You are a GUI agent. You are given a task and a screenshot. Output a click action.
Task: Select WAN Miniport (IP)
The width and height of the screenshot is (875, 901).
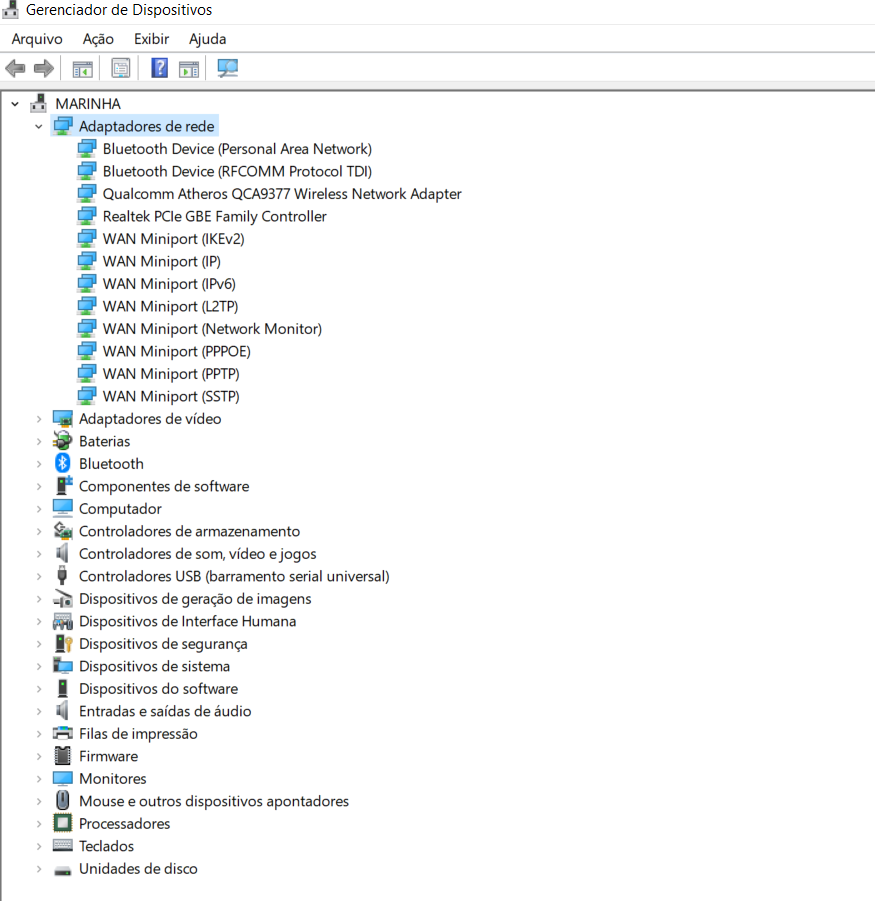click(161, 261)
